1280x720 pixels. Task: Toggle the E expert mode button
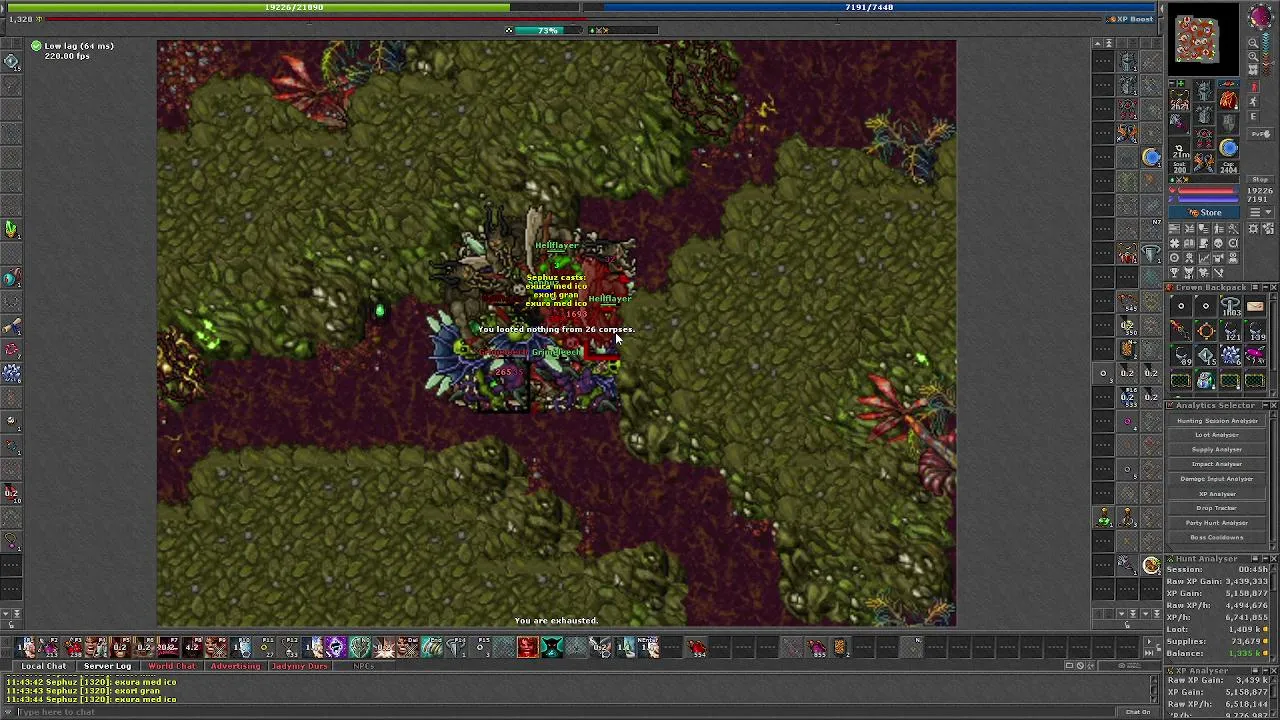pos(1254,116)
